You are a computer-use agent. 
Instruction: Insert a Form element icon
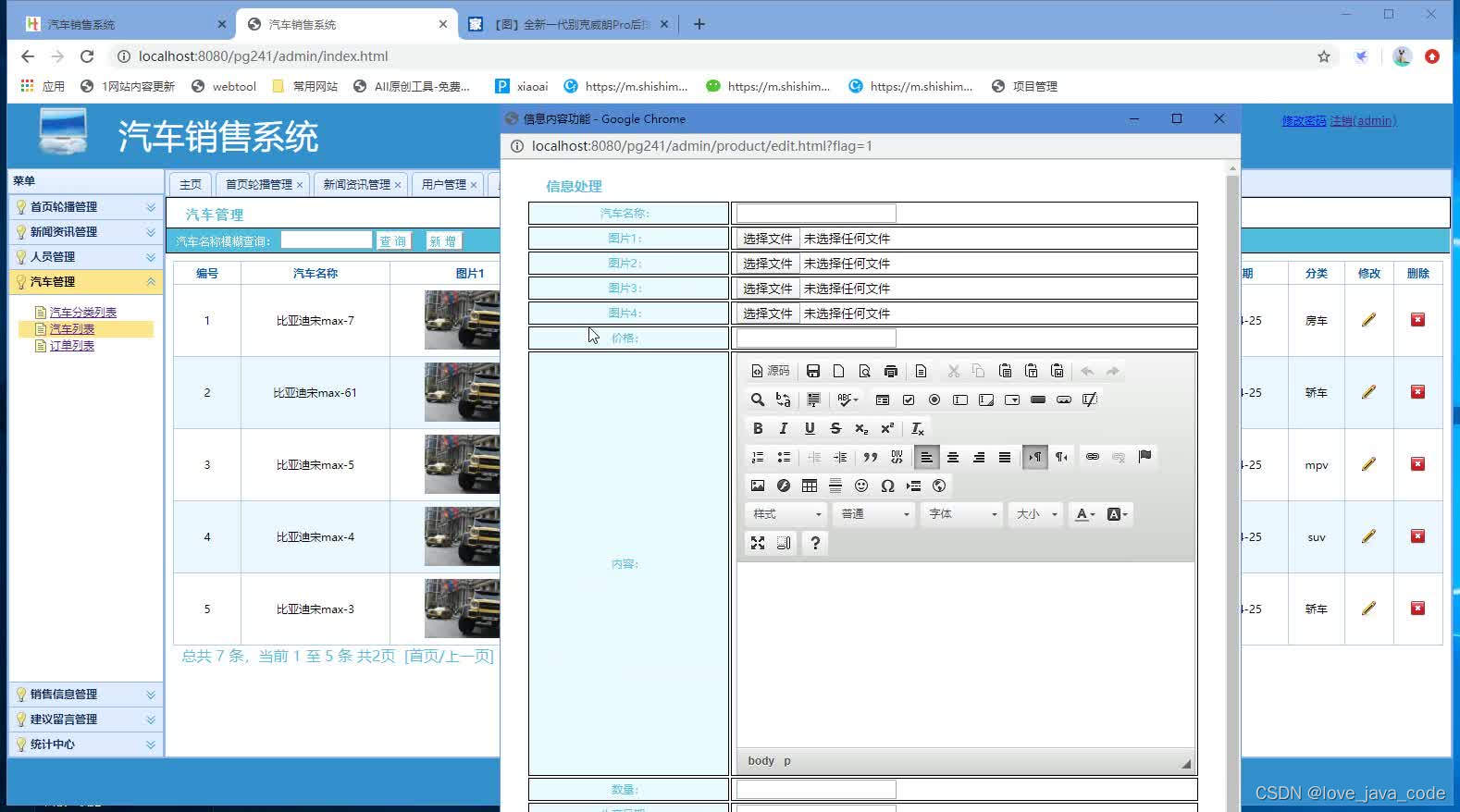click(x=883, y=400)
